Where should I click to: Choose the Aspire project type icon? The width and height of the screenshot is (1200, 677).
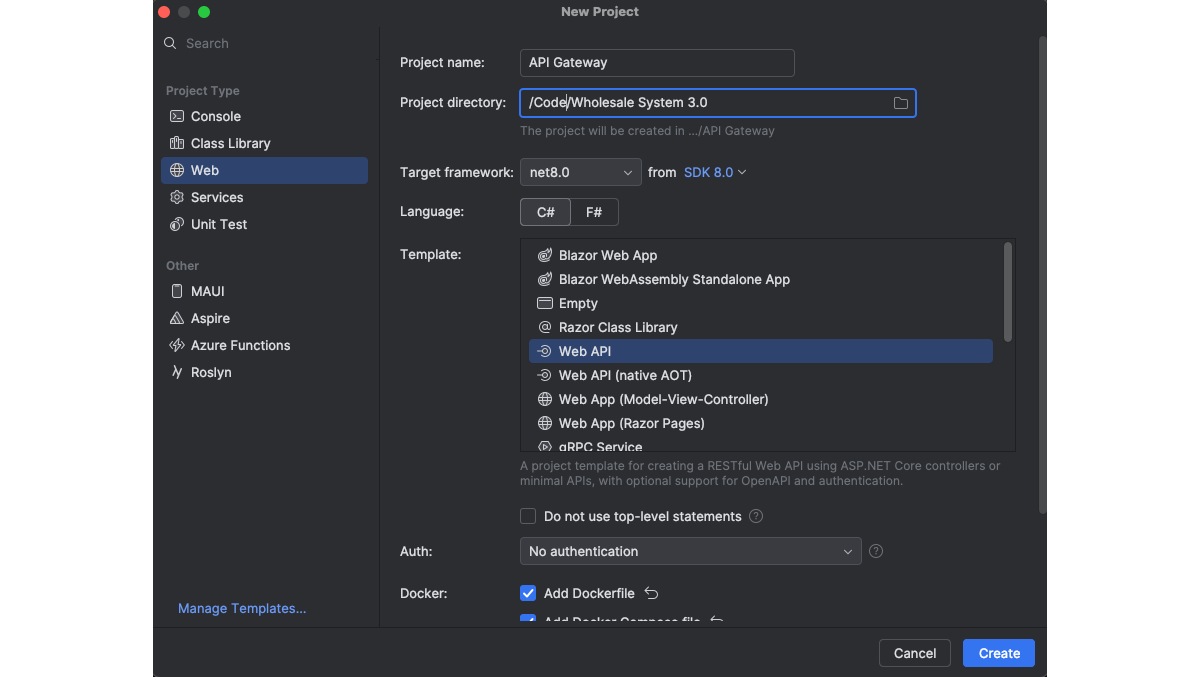click(177, 318)
